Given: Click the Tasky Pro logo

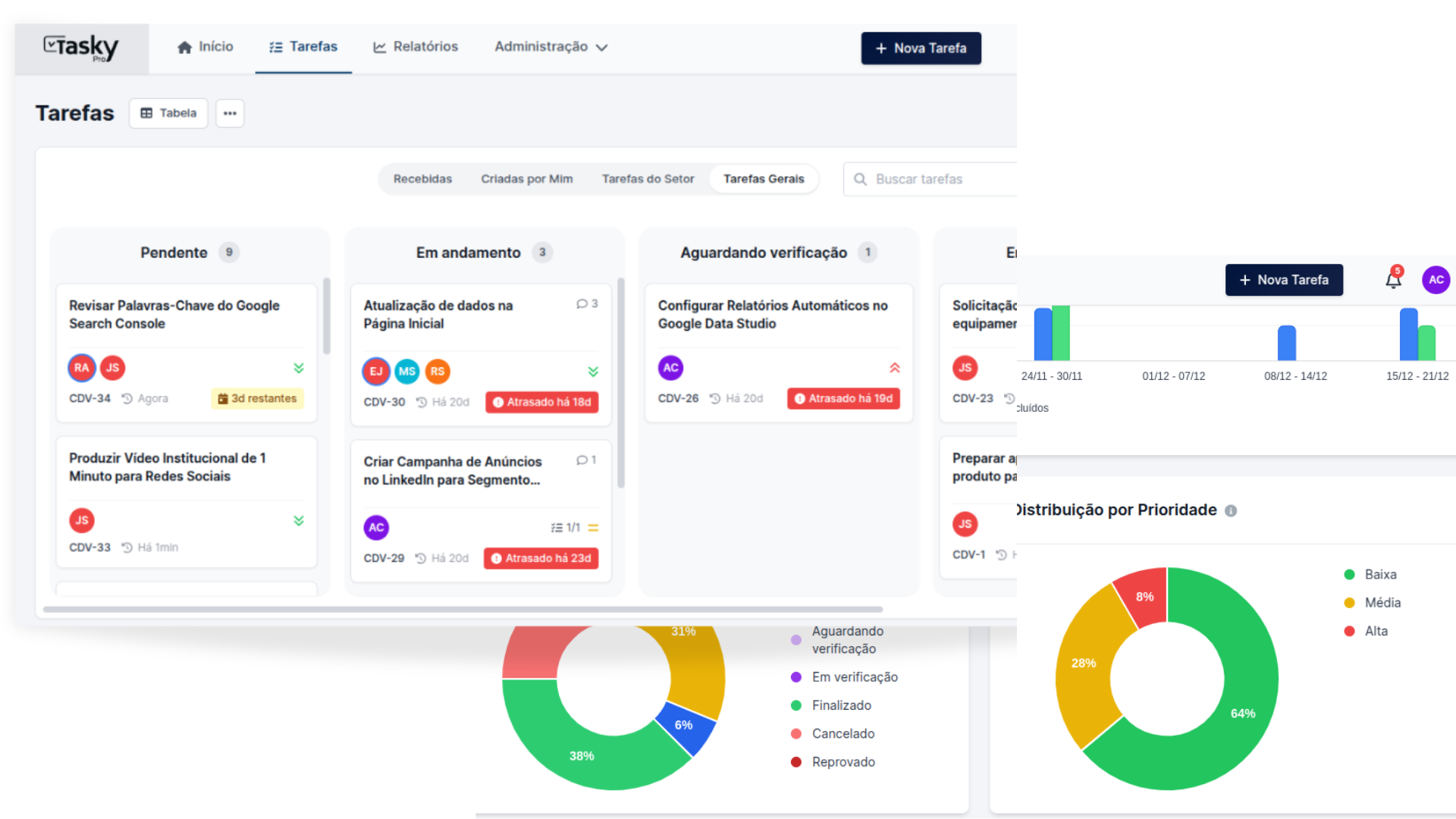Looking at the screenshot, I should pyautogui.click(x=82, y=47).
